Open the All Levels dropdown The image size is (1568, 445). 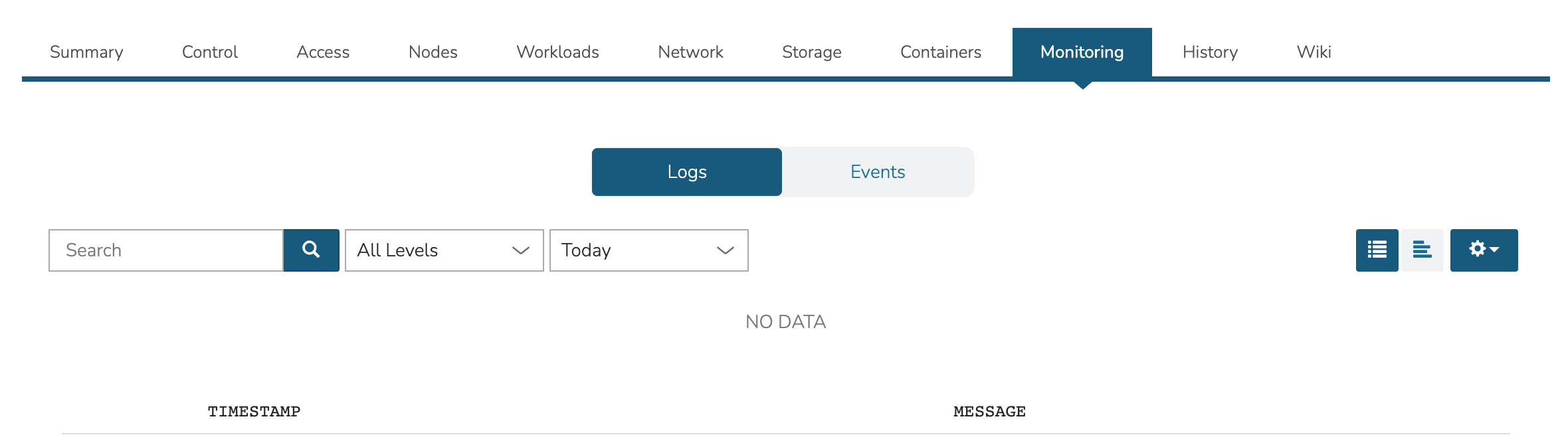[444, 250]
